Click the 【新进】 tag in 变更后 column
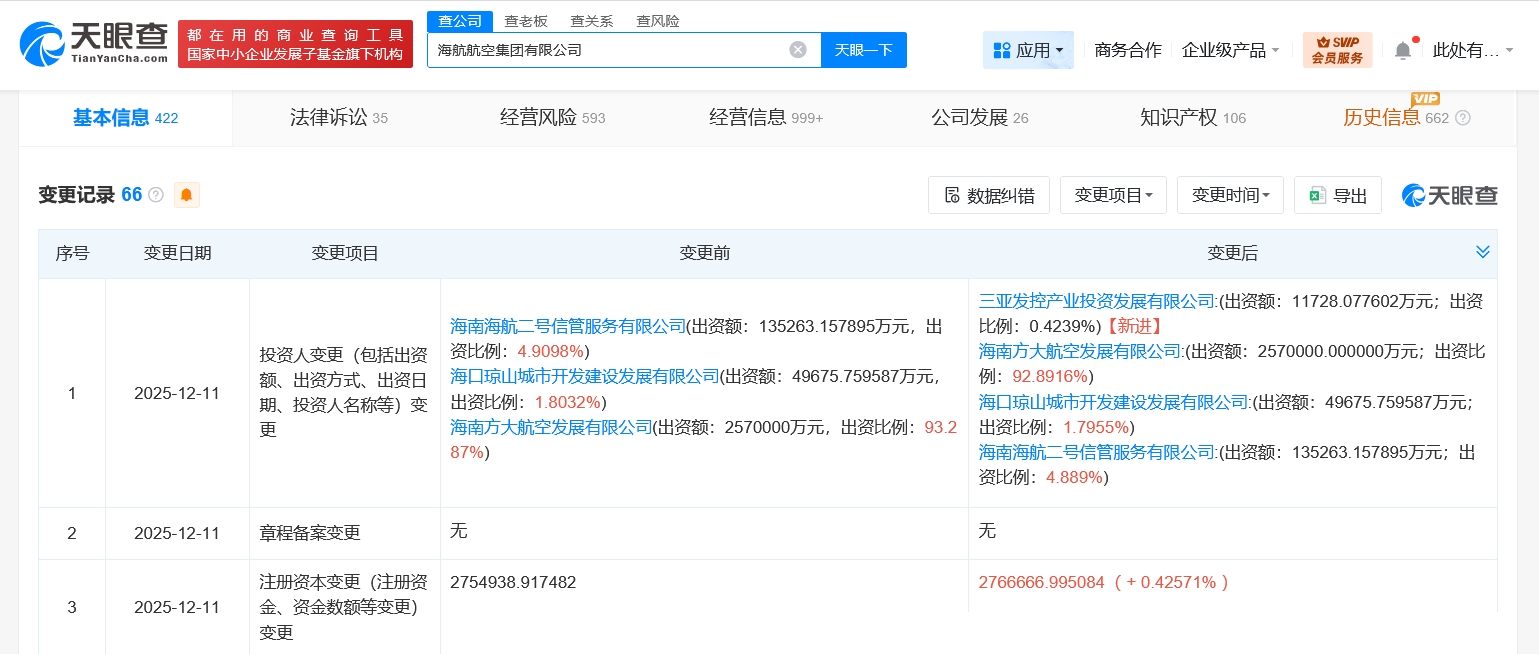Screen dimensions: 1539x654 [1134, 326]
